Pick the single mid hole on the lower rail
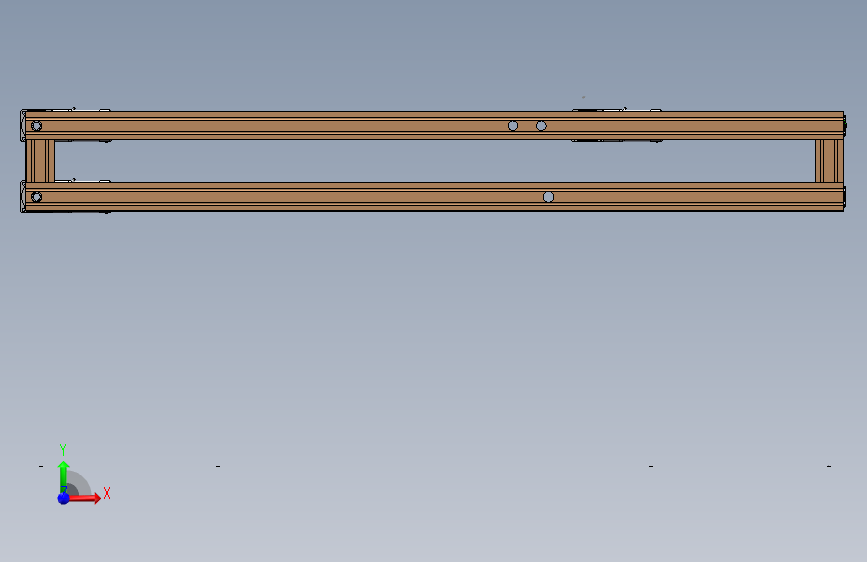867x562 pixels. 549,197
